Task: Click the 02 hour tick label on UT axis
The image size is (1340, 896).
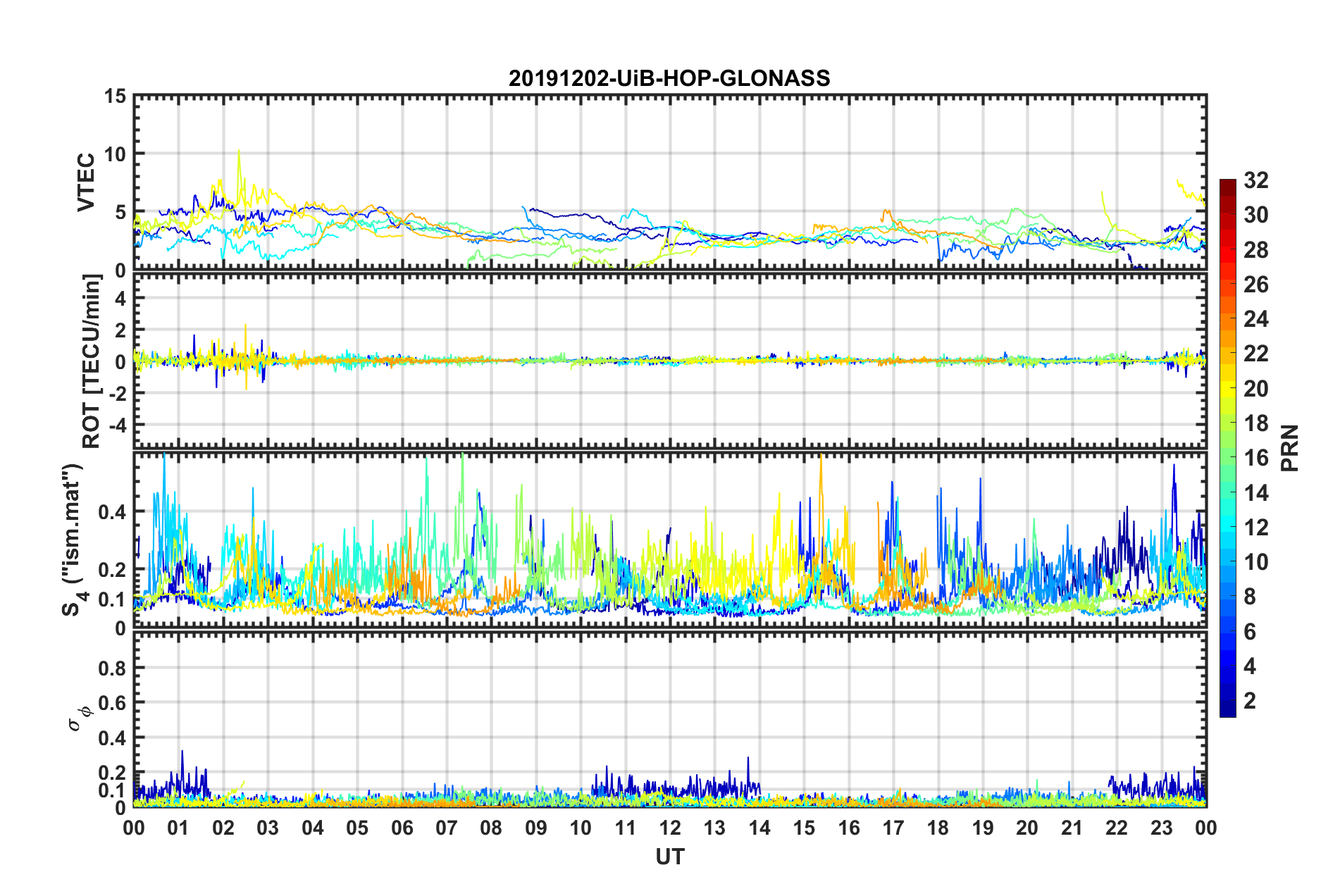Action: tap(223, 828)
